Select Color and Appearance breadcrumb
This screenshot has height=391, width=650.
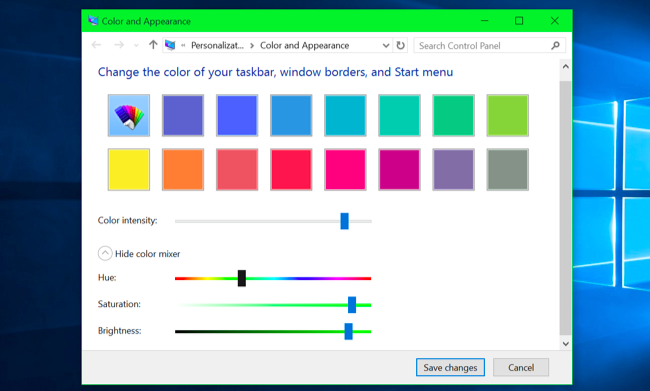point(305,45)
